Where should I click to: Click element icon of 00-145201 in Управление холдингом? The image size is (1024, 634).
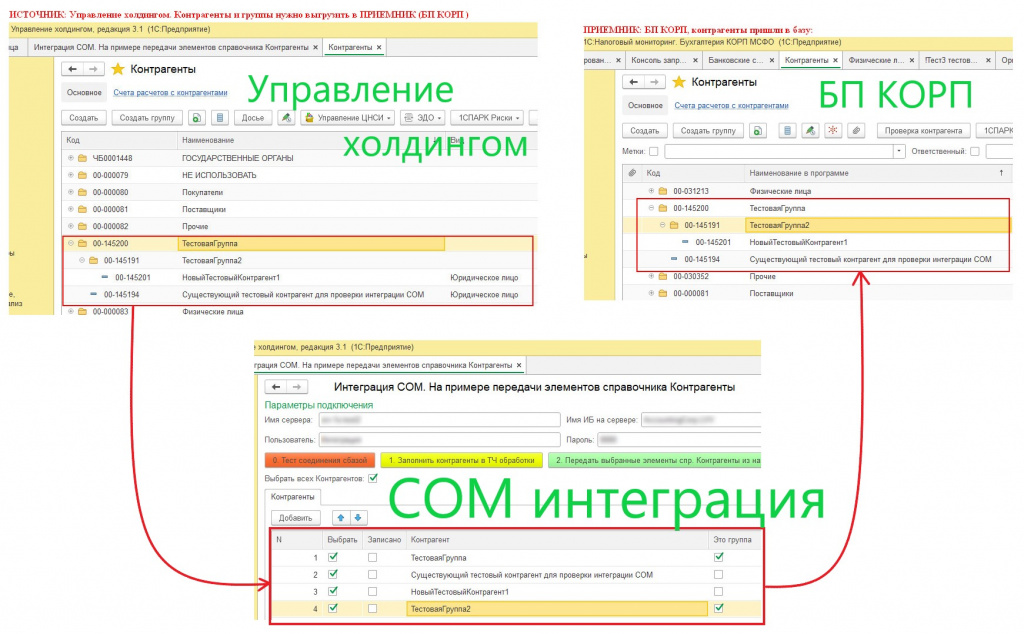tap(104, 277)
